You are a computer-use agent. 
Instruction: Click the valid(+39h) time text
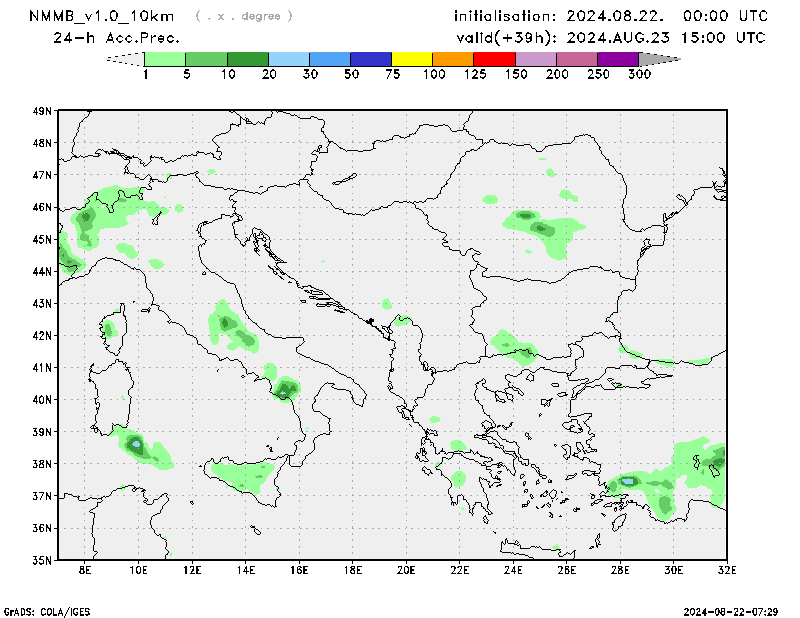[x=611, y=38]
